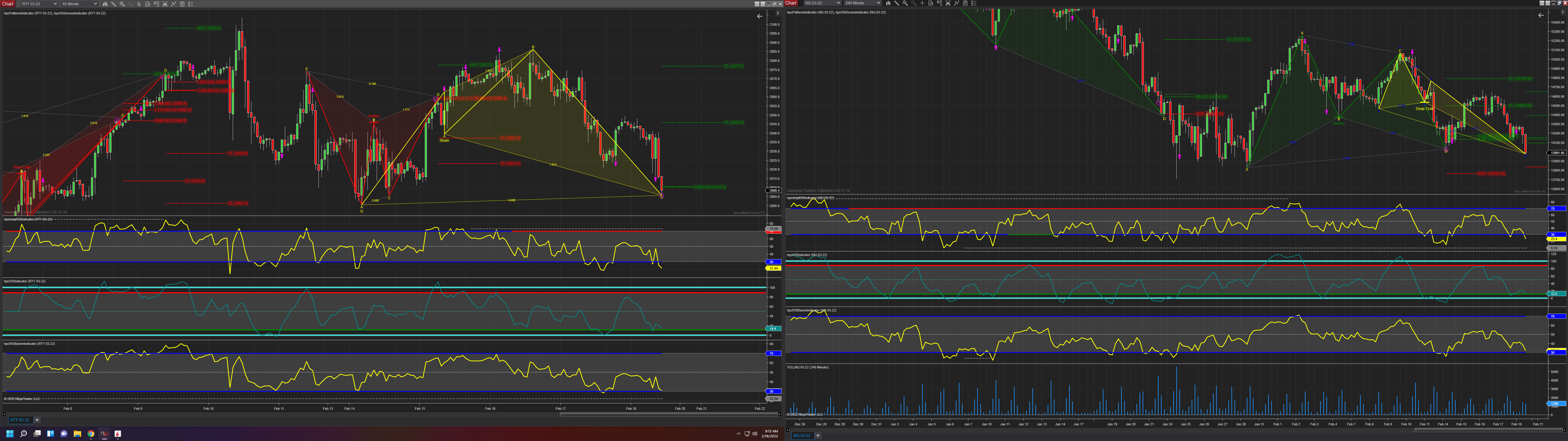
Task: Open Data Box icon in NQ chart toolbar
Action: click(931, 3)
